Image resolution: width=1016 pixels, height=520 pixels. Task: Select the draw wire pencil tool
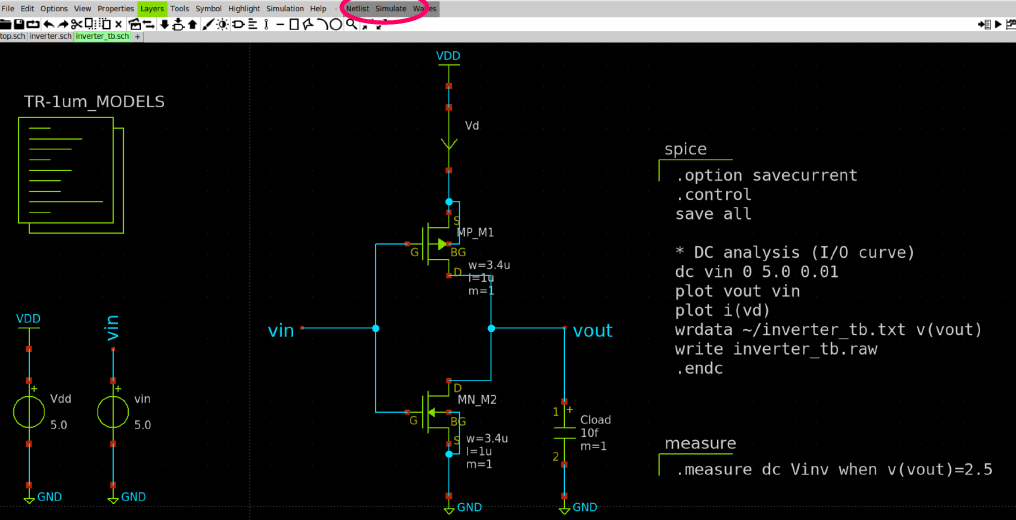(x=208, y=24)
